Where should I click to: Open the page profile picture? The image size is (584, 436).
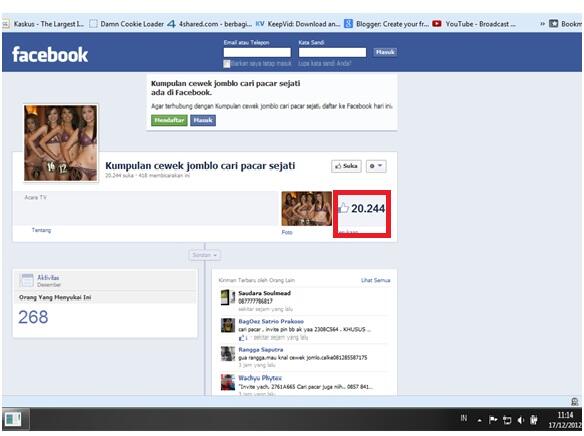tap(61, 143)
